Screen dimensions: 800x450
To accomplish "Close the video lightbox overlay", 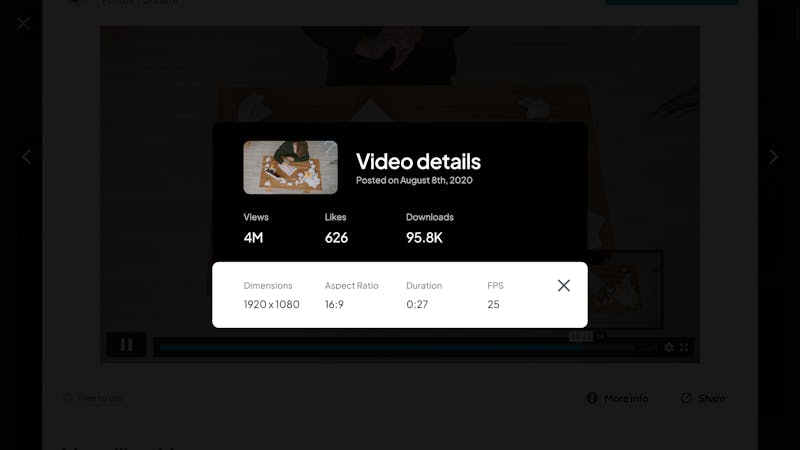I will coord(23,23).
